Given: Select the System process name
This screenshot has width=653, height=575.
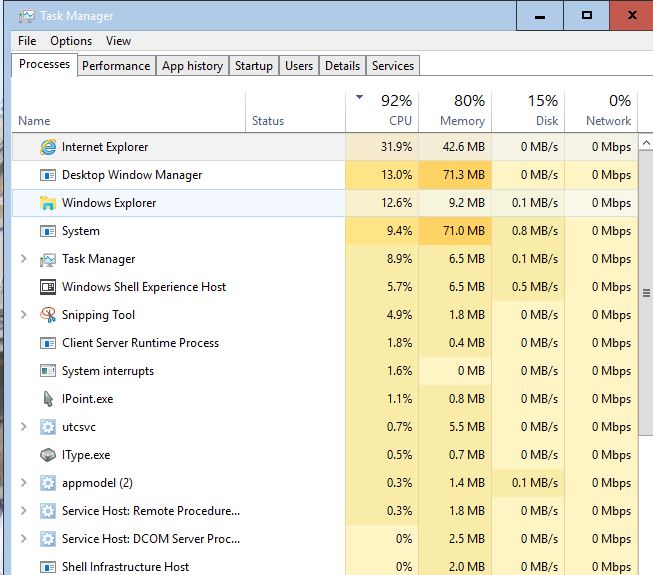Looking at the screenshot, I should pyautogui.click(x=81, y=231).
